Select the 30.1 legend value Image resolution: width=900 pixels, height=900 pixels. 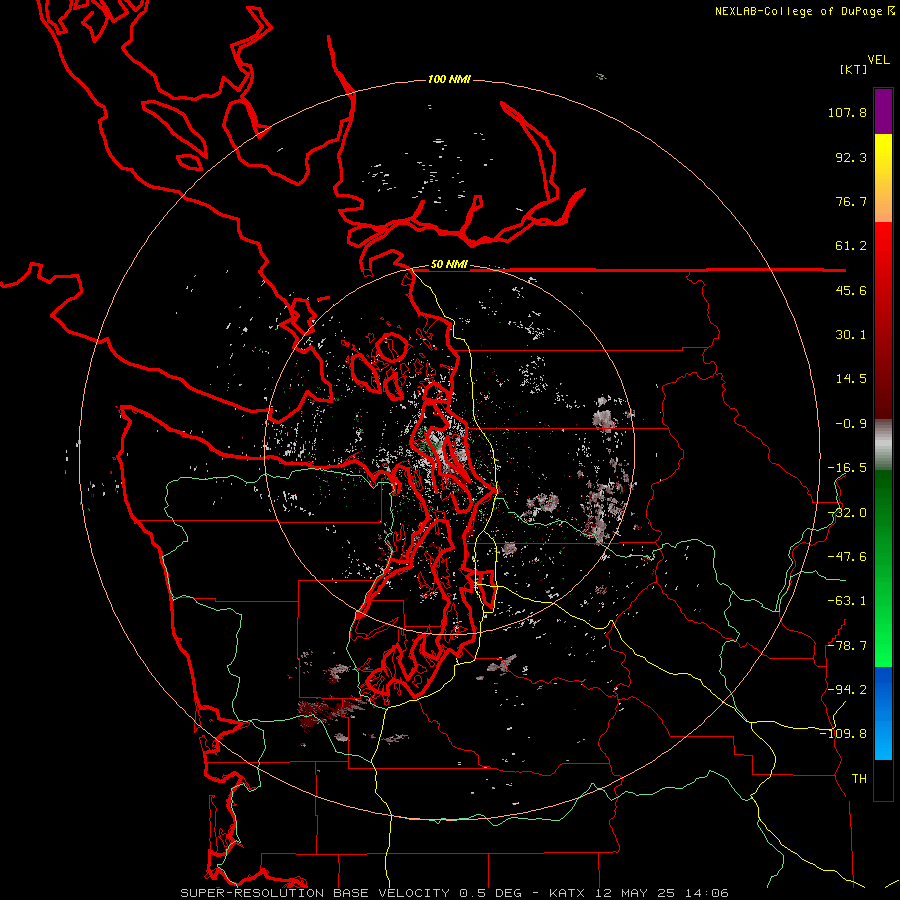click(851, 335)
